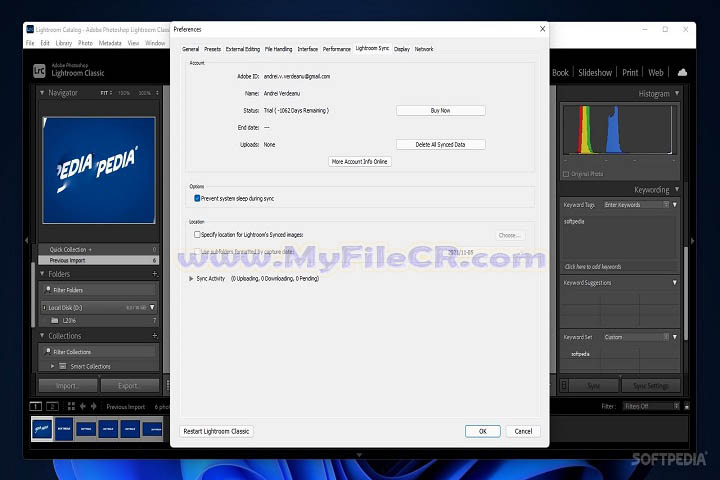The width and height of the screenshot is (720, 480).
Task: Collapse the Navigator panel
Action: click(42, 93)
